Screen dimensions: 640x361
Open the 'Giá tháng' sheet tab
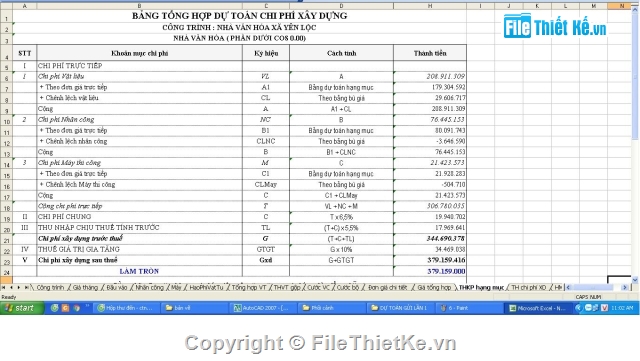85,287
